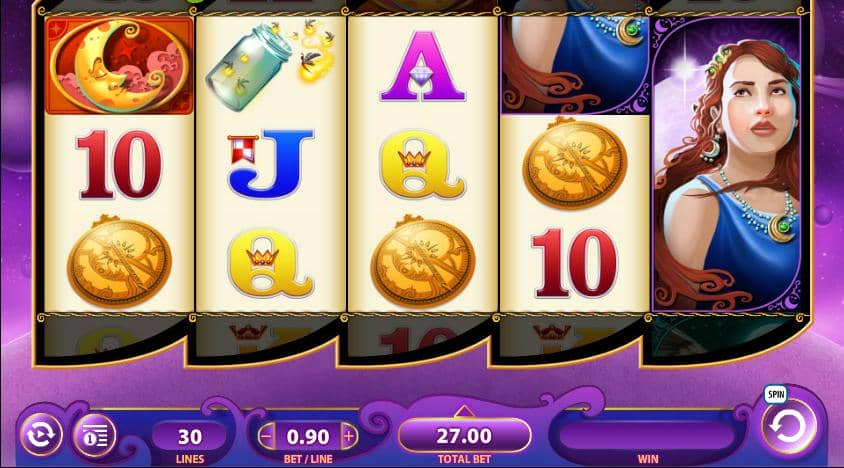This screenshot has width=844, height=468.
Task: Click the crescent moon symbol
Action: [119, 65]
